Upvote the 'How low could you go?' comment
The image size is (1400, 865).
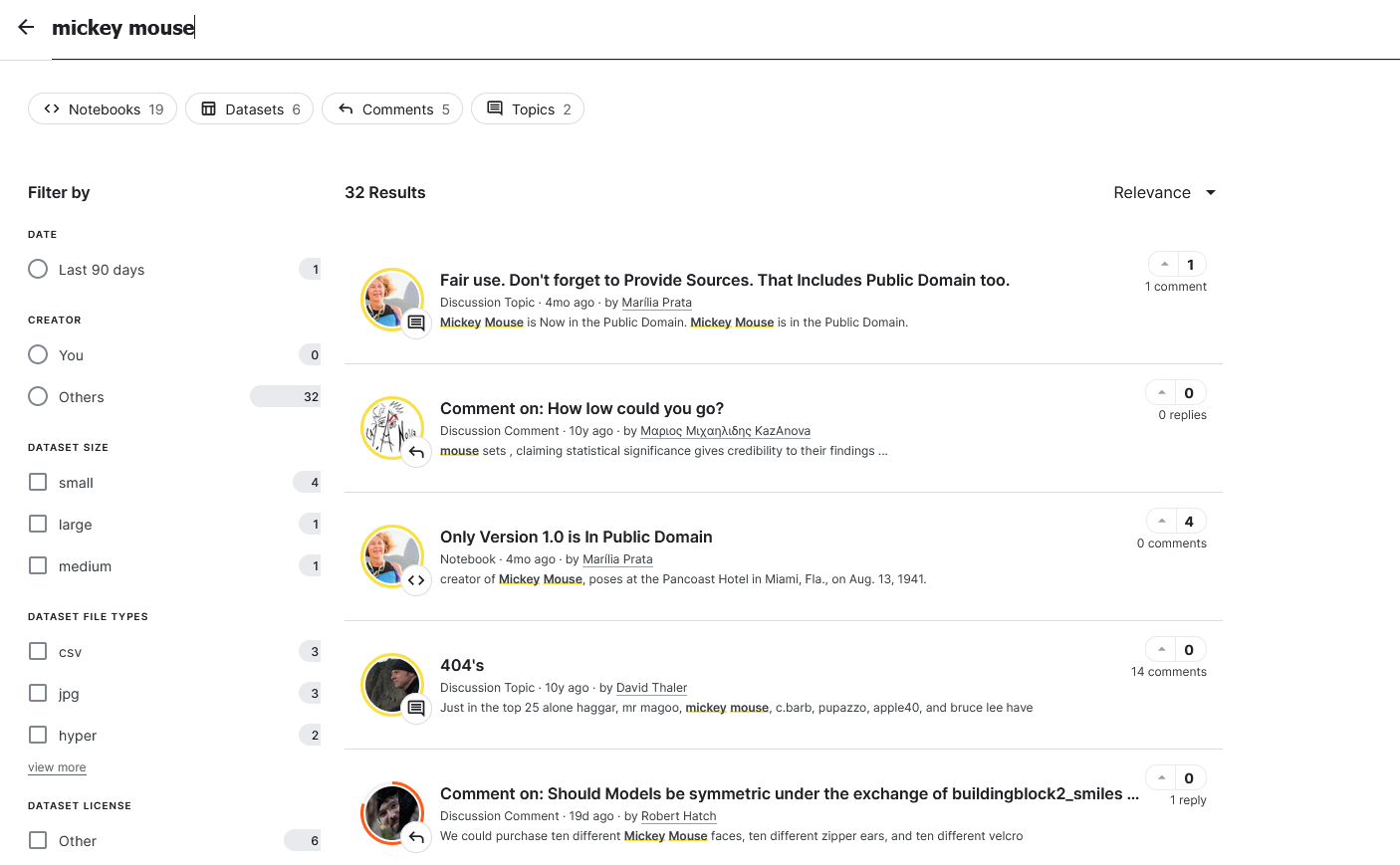point(1161,392)
